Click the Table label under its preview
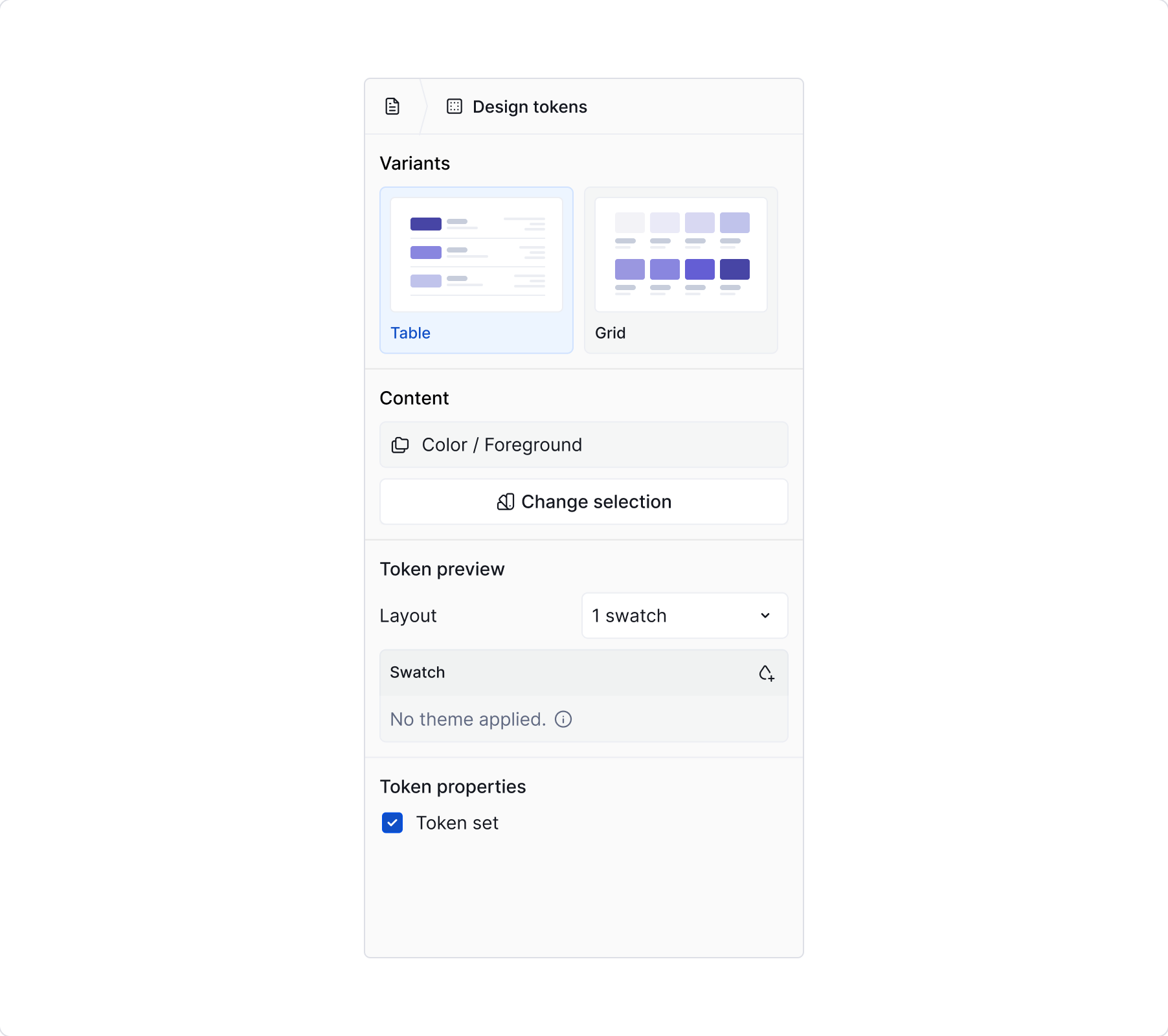1168x1036 pixels. (x=410, y=333)
